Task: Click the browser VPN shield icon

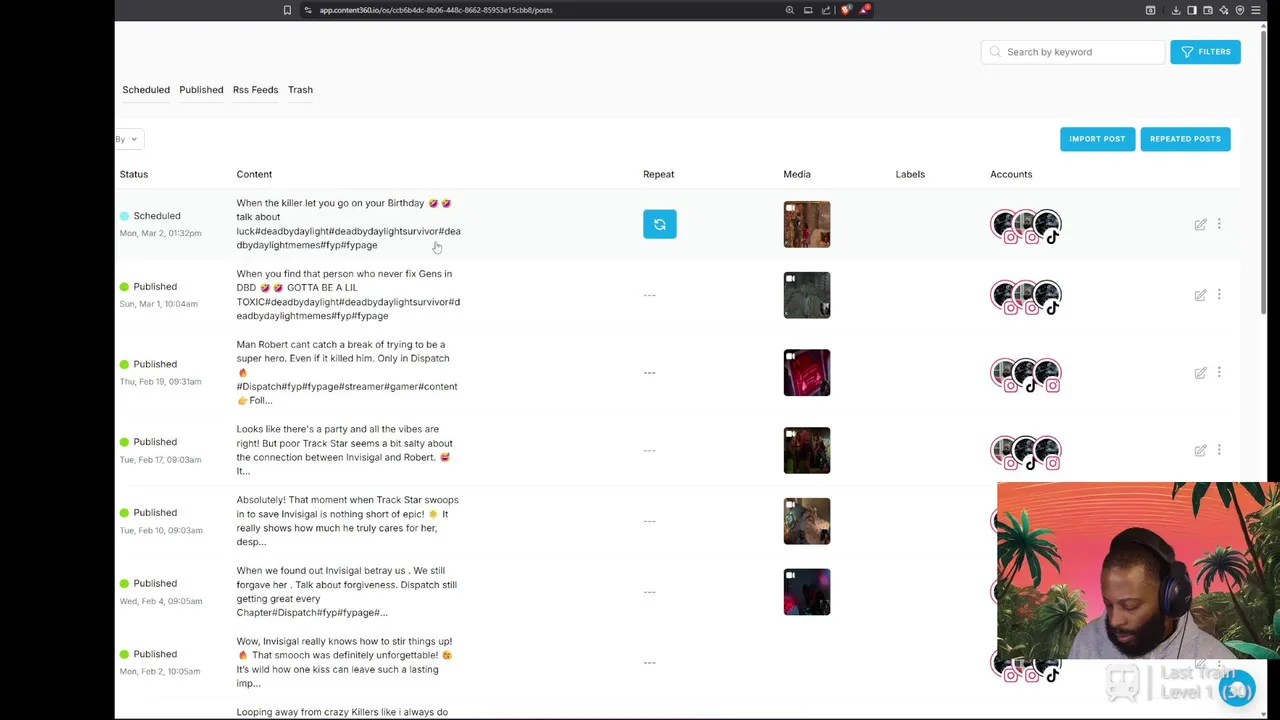Action: pos(1240,10)
